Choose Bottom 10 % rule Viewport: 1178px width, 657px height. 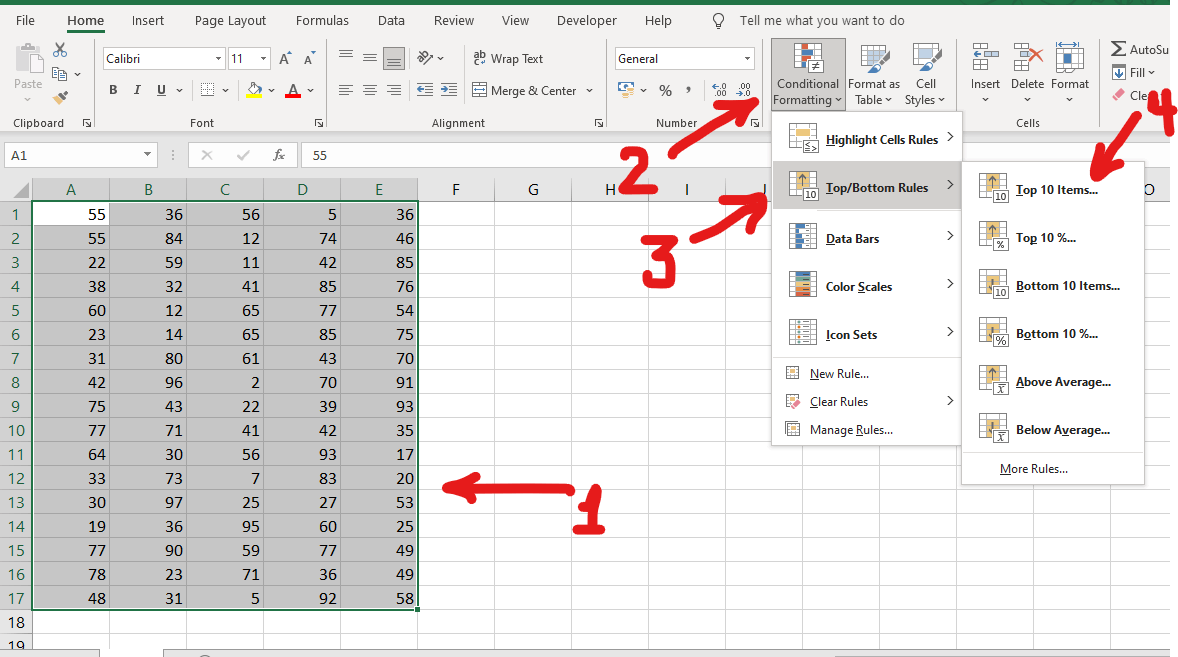click(1053, 333)
